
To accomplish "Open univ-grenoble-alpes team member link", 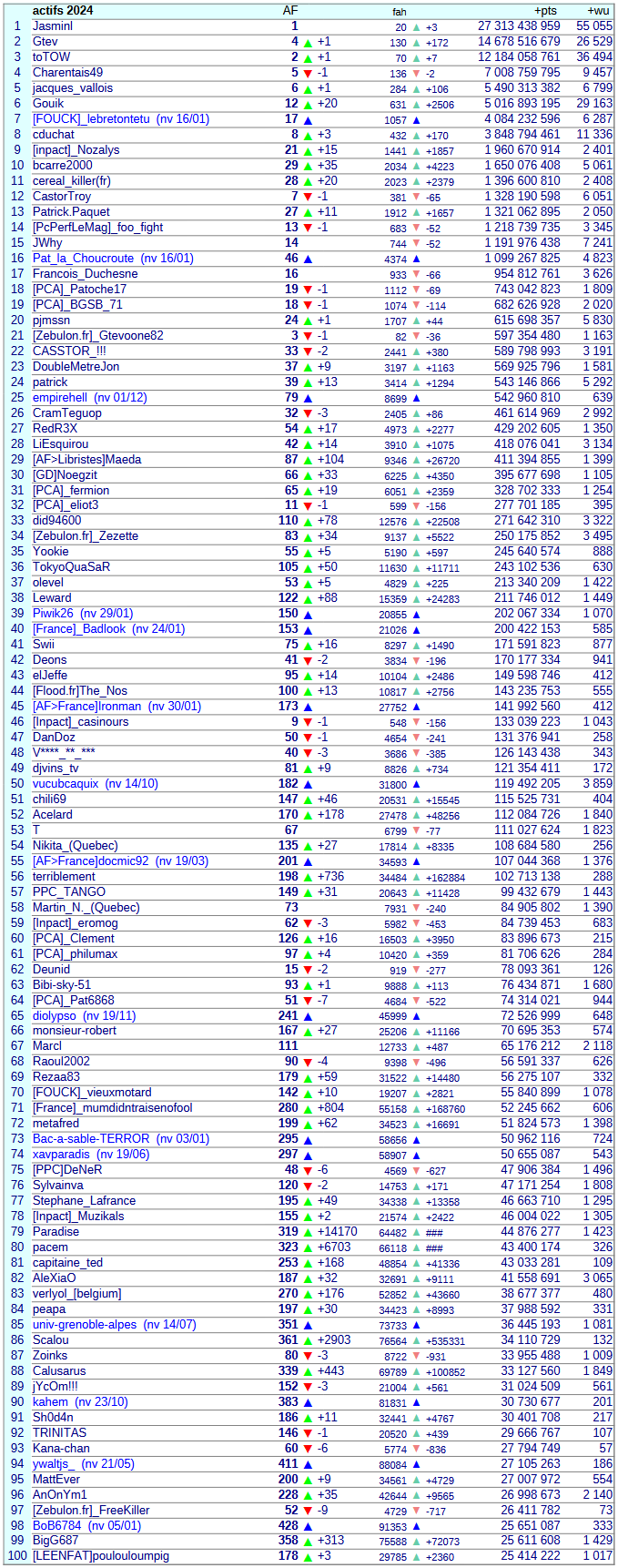I will coord(85,1325).
